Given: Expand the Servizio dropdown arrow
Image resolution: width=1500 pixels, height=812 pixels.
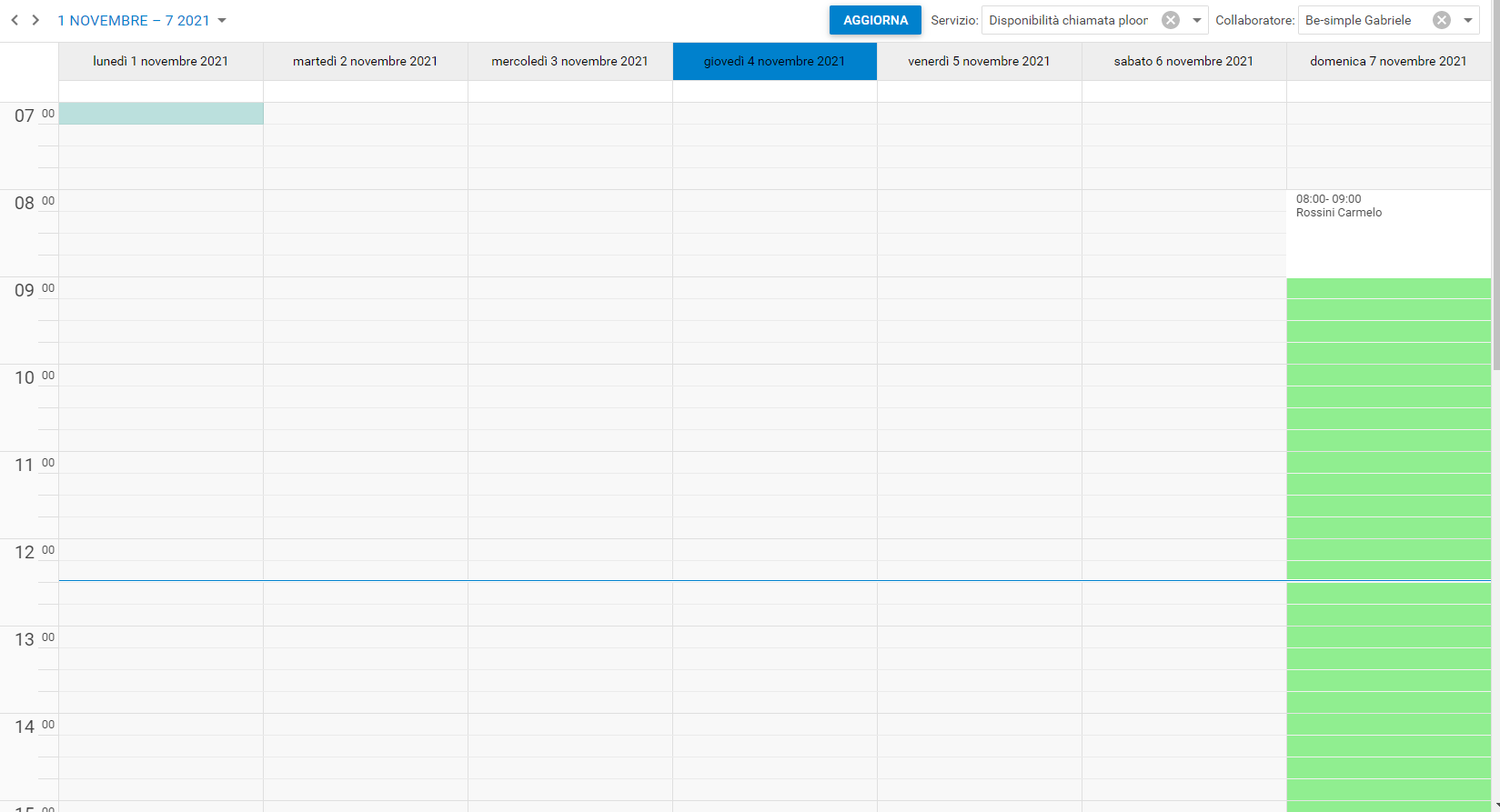Looking at the screenshot, I should click(1197, 20).
